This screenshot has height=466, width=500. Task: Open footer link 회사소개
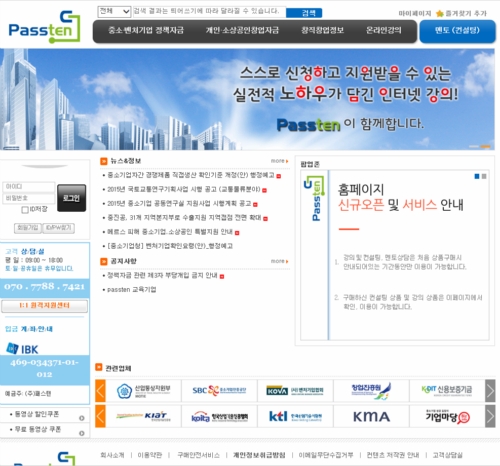coord(112,455)
